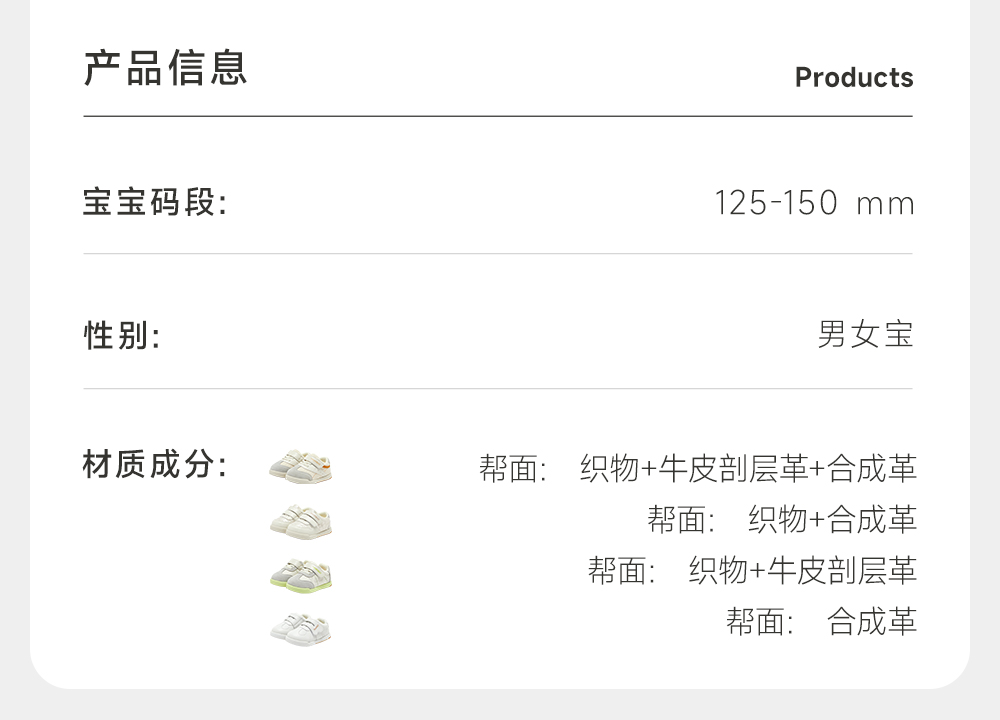Click the 帮面 label on the third material row

click(x=621, y=571)
